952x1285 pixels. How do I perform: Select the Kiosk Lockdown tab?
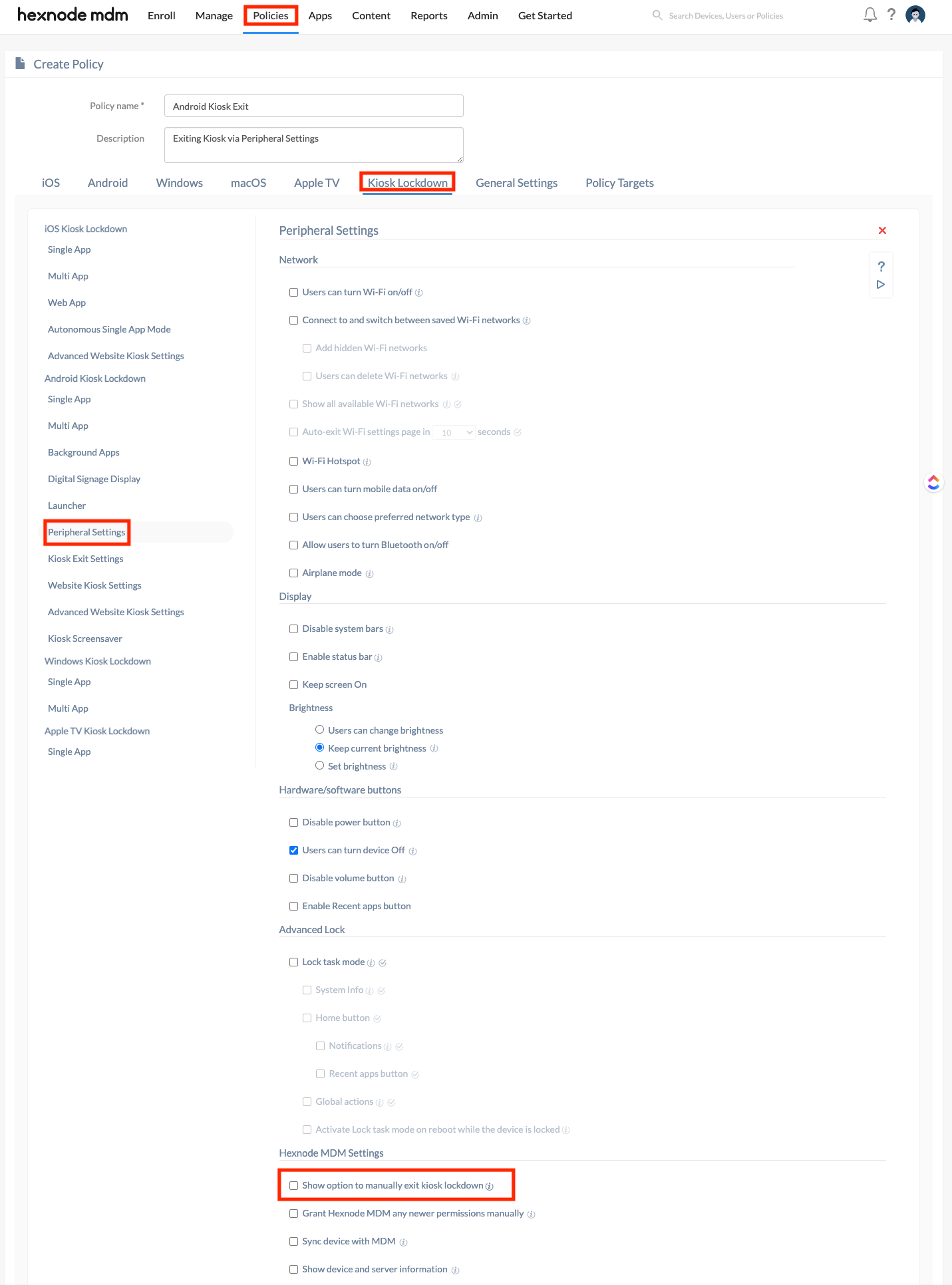pyautogui.click(x=408, y=183)
